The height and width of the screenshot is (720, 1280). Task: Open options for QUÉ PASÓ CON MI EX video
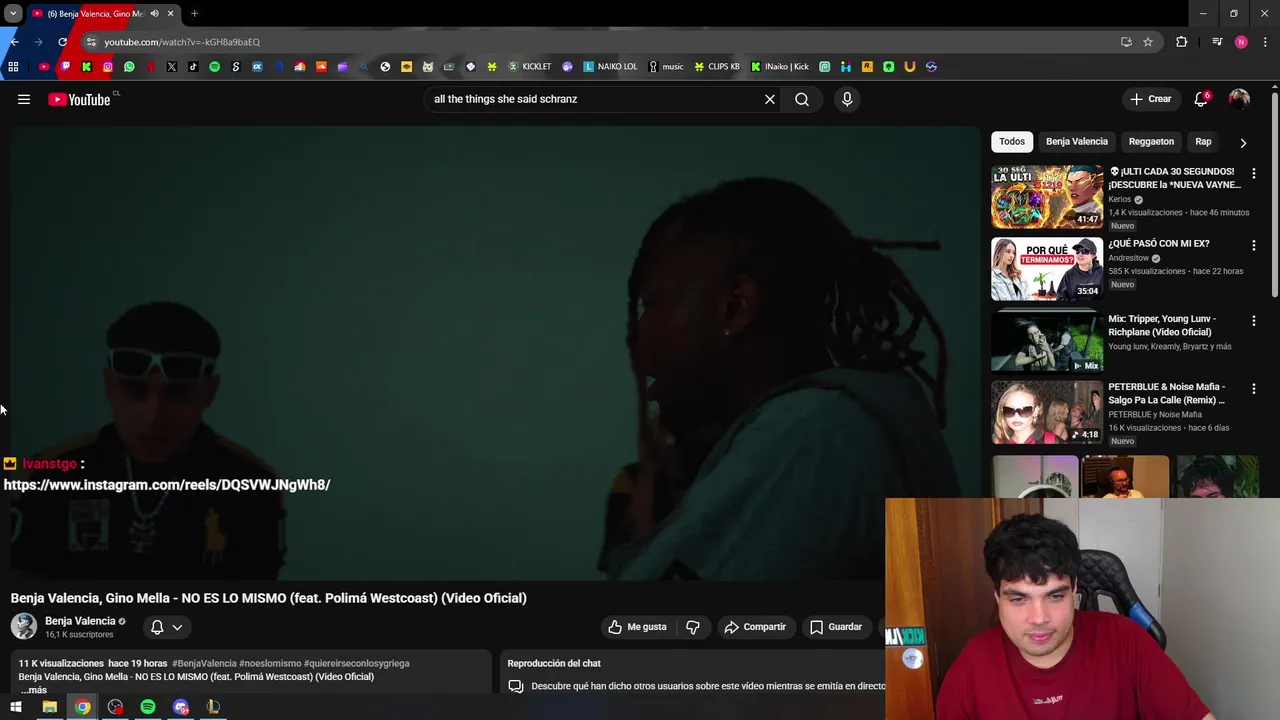tap(1254, 245)
